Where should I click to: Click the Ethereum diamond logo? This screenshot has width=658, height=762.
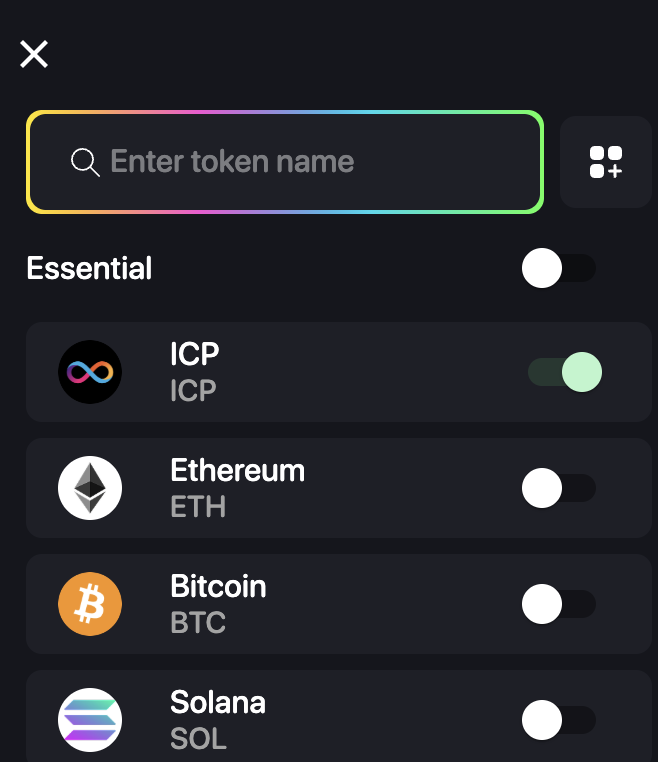coord(90,488)
